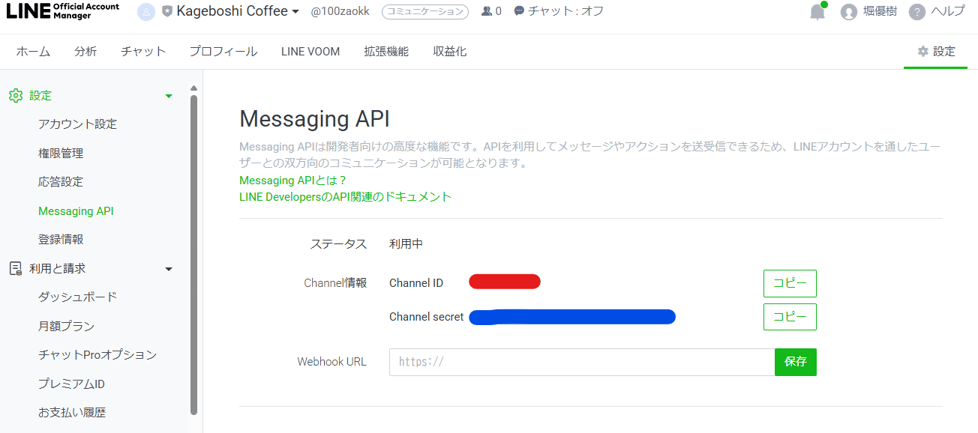Click the sidebar vertical scrollbar

194,255
